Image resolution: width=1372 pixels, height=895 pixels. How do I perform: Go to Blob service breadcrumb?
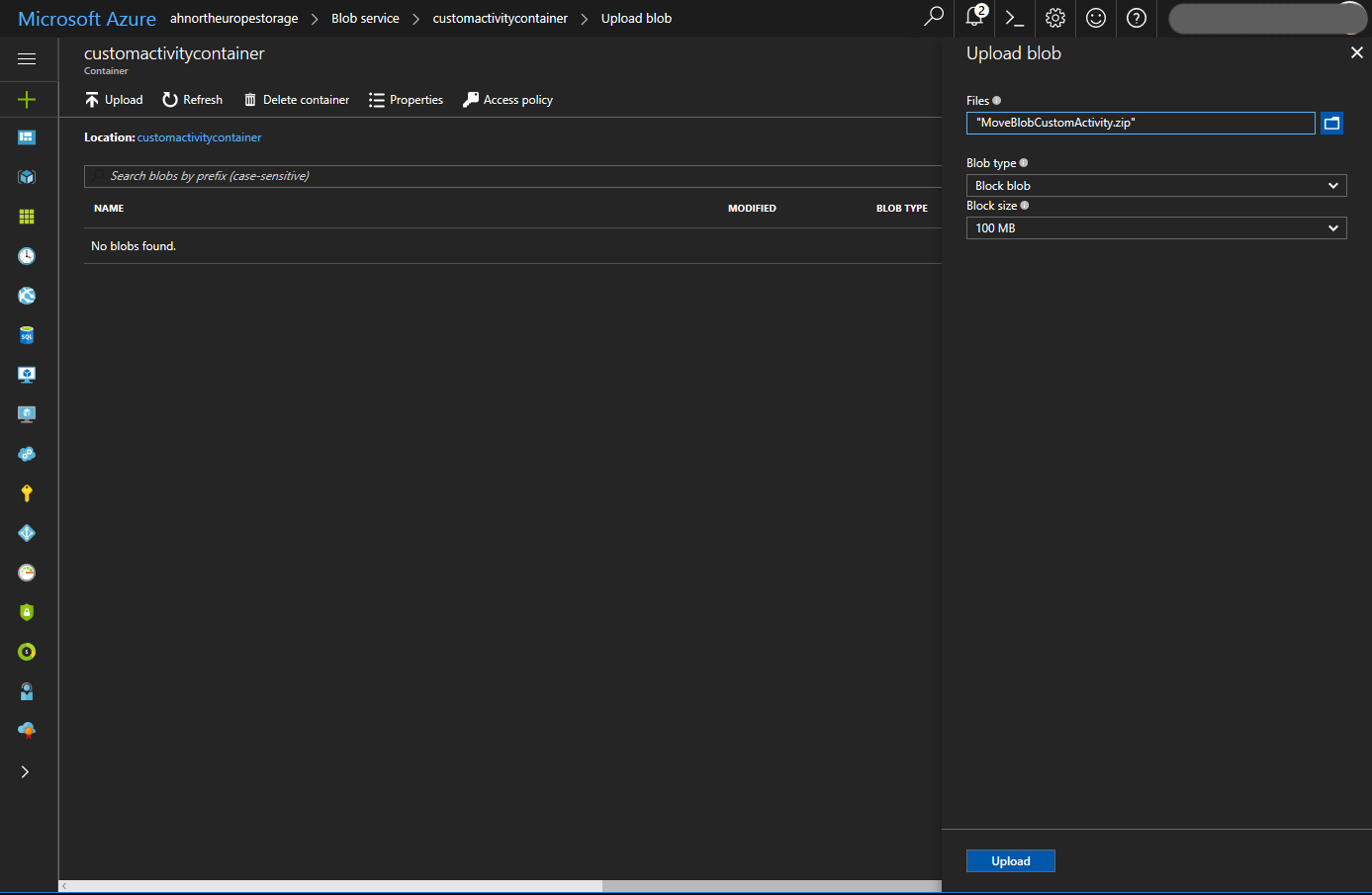click(365, 18)
